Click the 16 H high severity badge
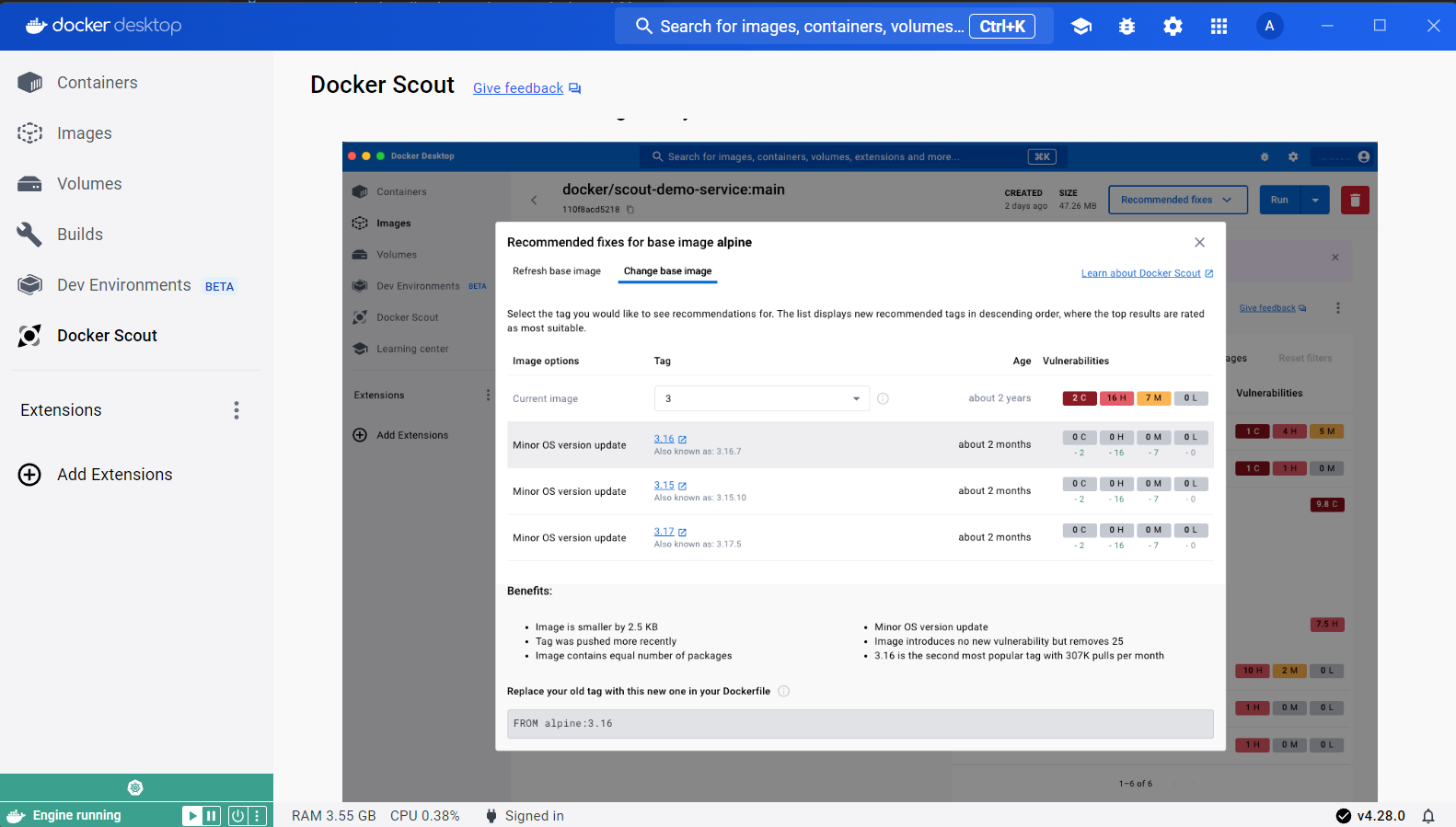The image size is (1456, 827). [1116, 398]
